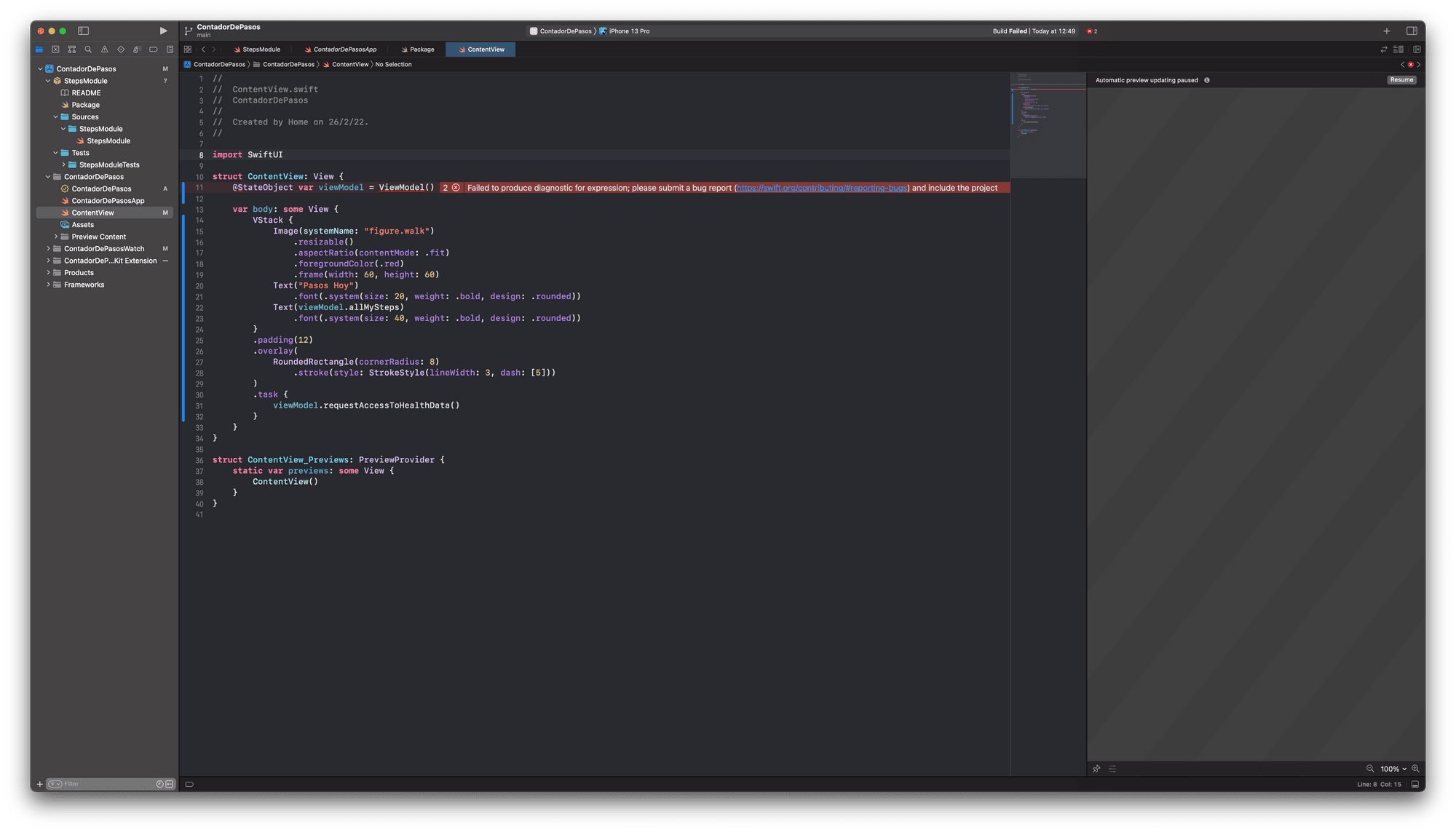The image size is (1456, 832).
Task: Collapse the Tests folder
Action: point(55,153)
